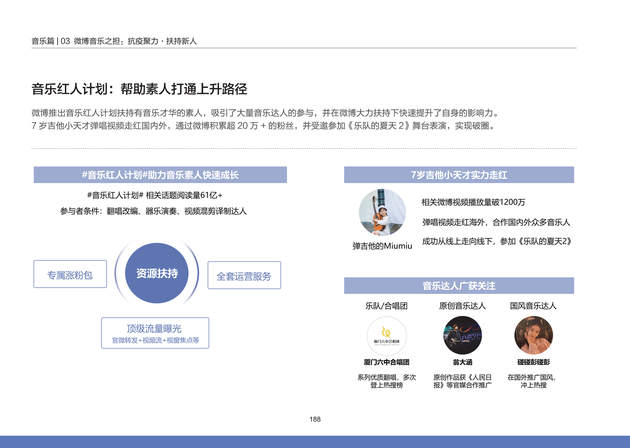Click the label 乐队/合唱团

[386, 306]
